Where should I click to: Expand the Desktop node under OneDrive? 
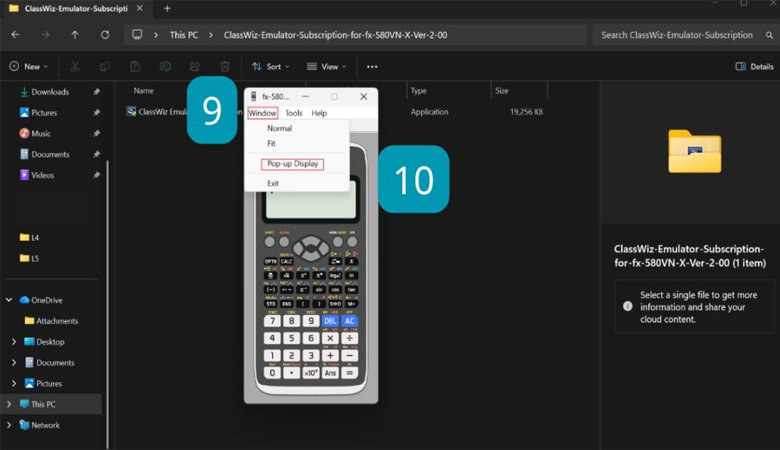pos(14,342)
